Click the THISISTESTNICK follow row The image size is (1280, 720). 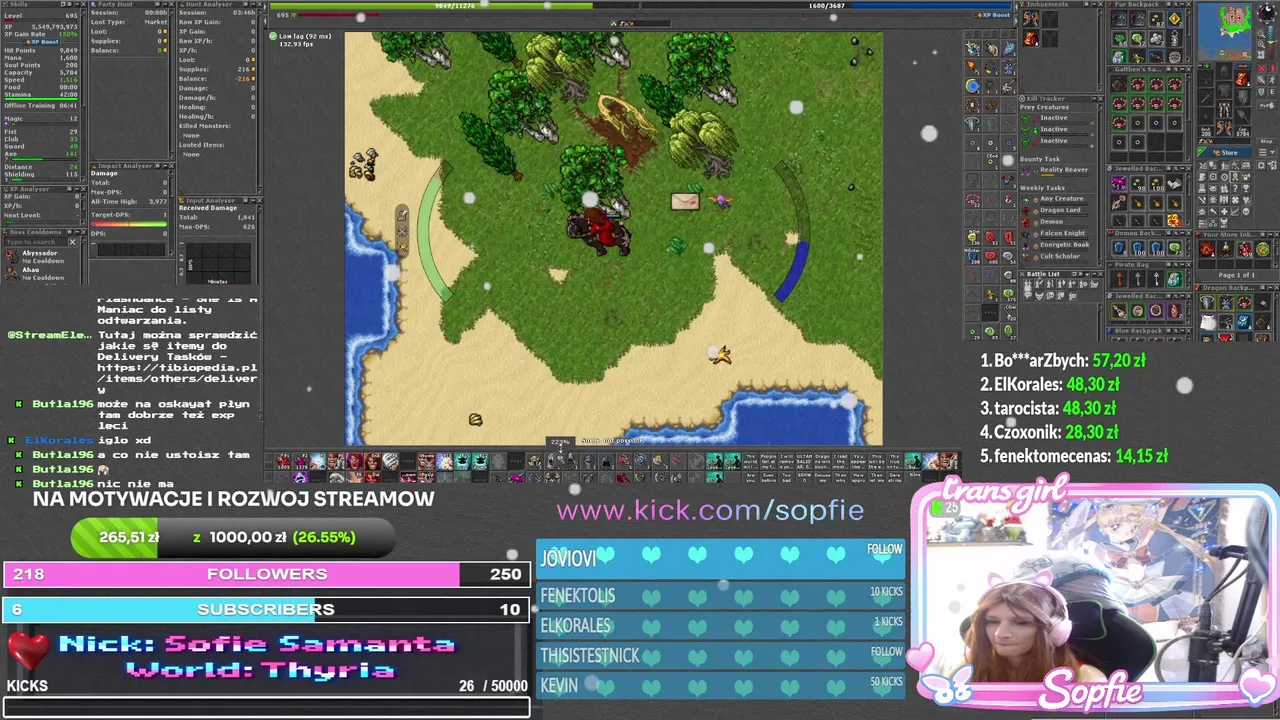point(720,655)
